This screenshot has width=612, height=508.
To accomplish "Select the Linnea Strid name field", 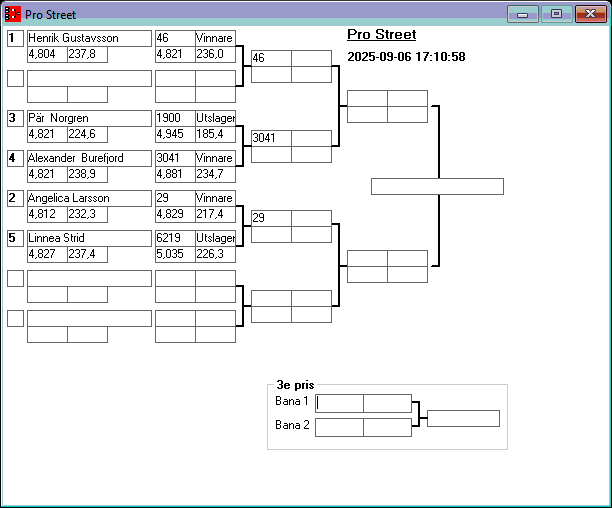I will click(88, 238).
